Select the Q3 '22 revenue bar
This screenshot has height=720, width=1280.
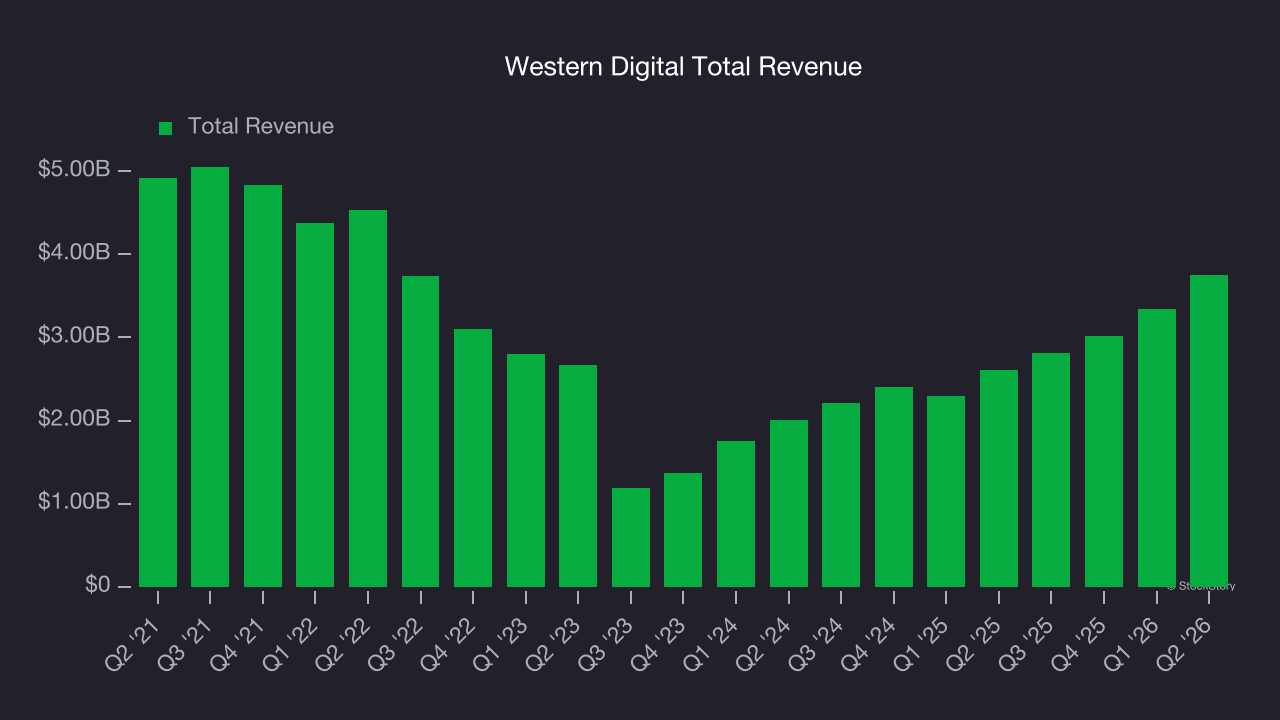[420, 431]
